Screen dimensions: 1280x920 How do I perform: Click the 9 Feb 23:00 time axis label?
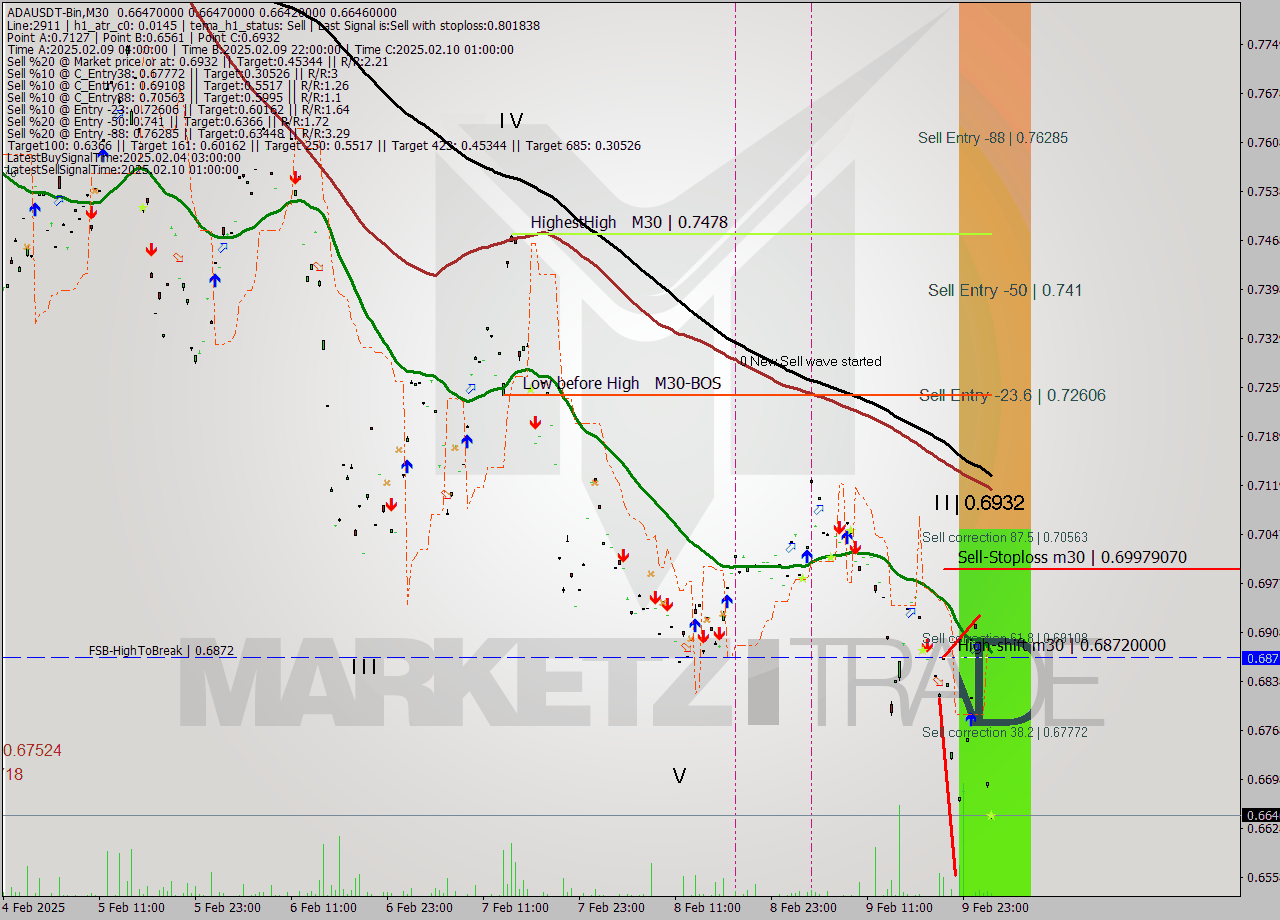(x=995, y=908)
